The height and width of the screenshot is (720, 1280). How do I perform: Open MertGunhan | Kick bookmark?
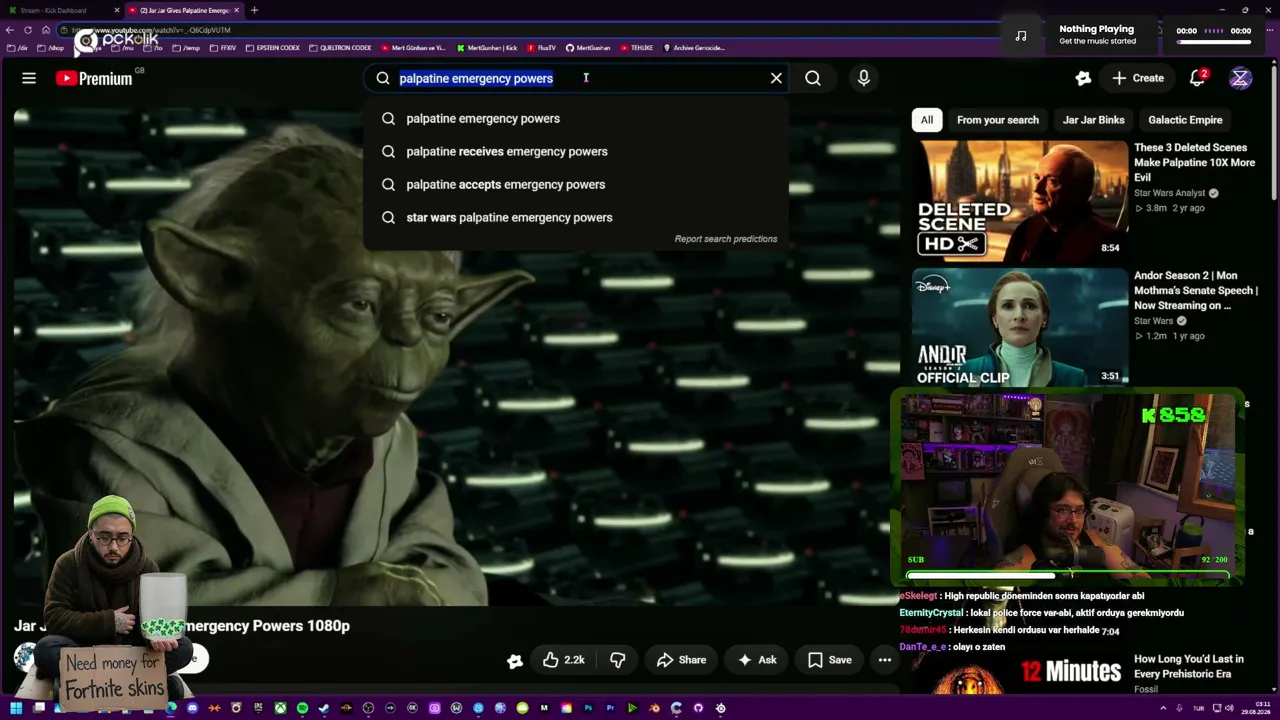(x=487, y=47)
